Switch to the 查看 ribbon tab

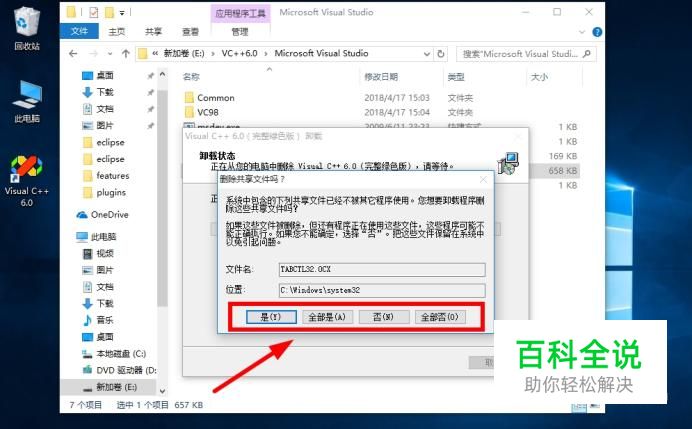click(x=190, y=32)
